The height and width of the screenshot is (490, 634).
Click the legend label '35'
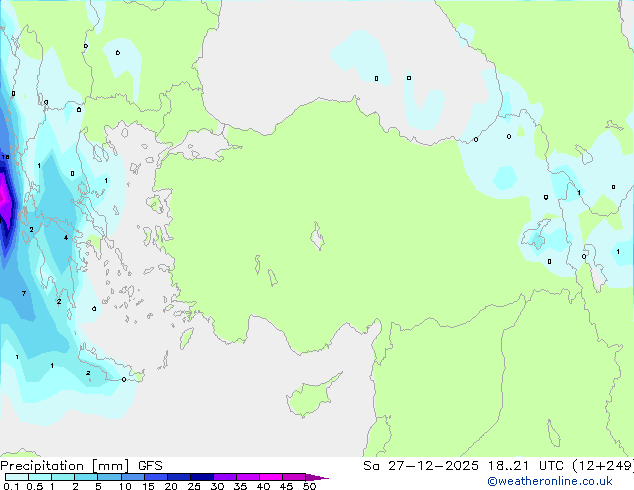240,486
